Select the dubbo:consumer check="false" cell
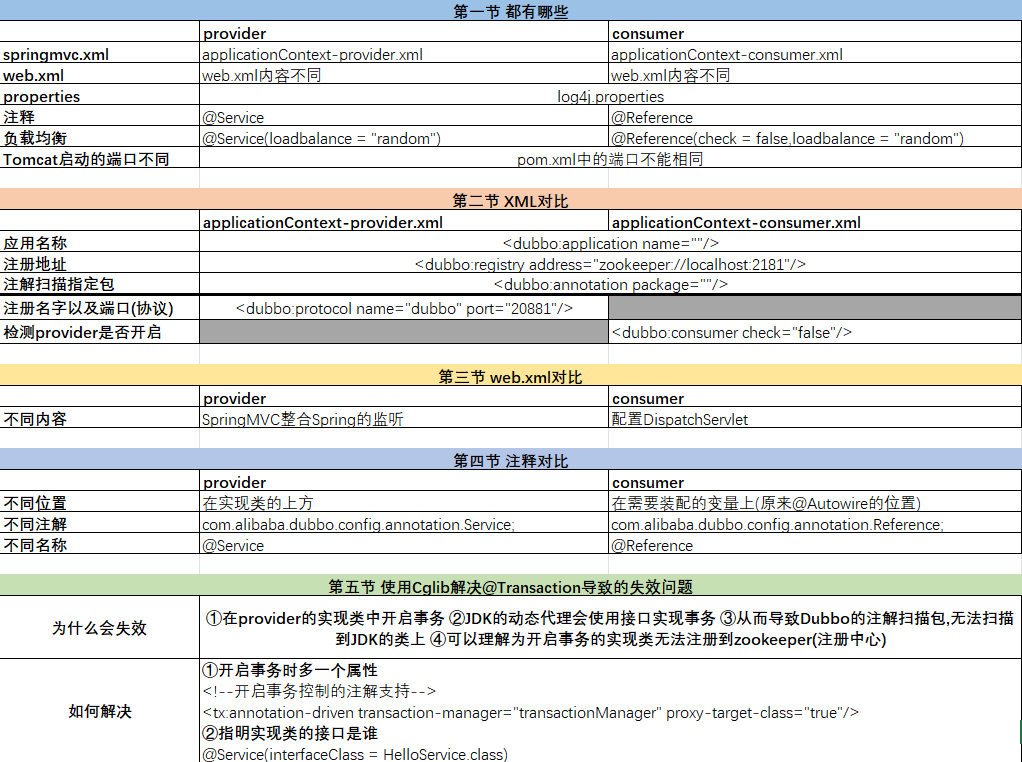Viewport: 1022px width, 762px height. 731,333
